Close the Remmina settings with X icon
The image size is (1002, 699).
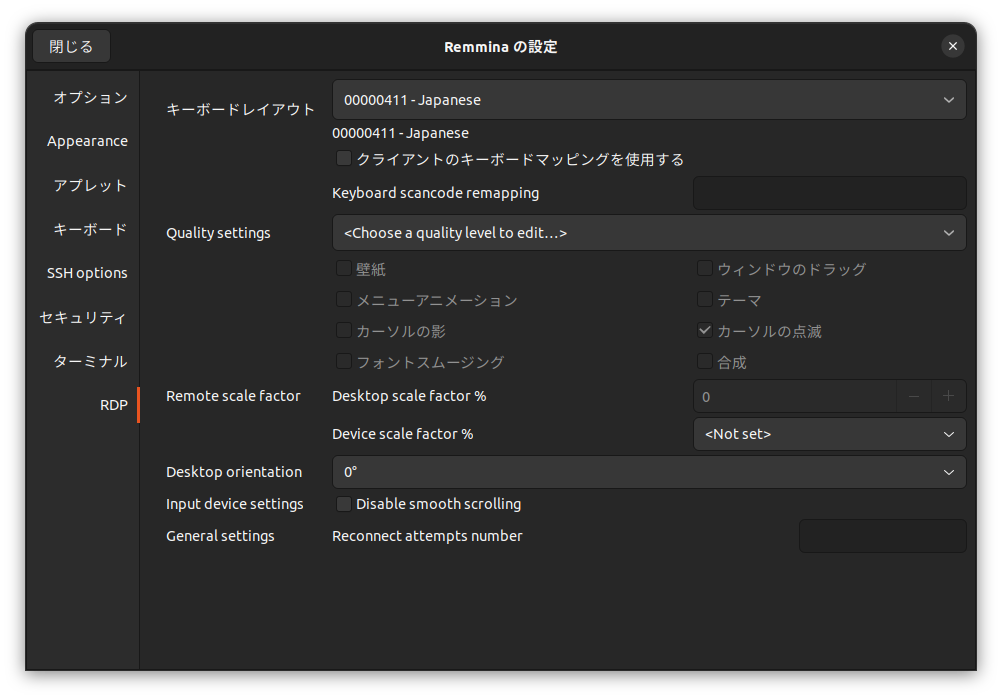coord(953,46)
